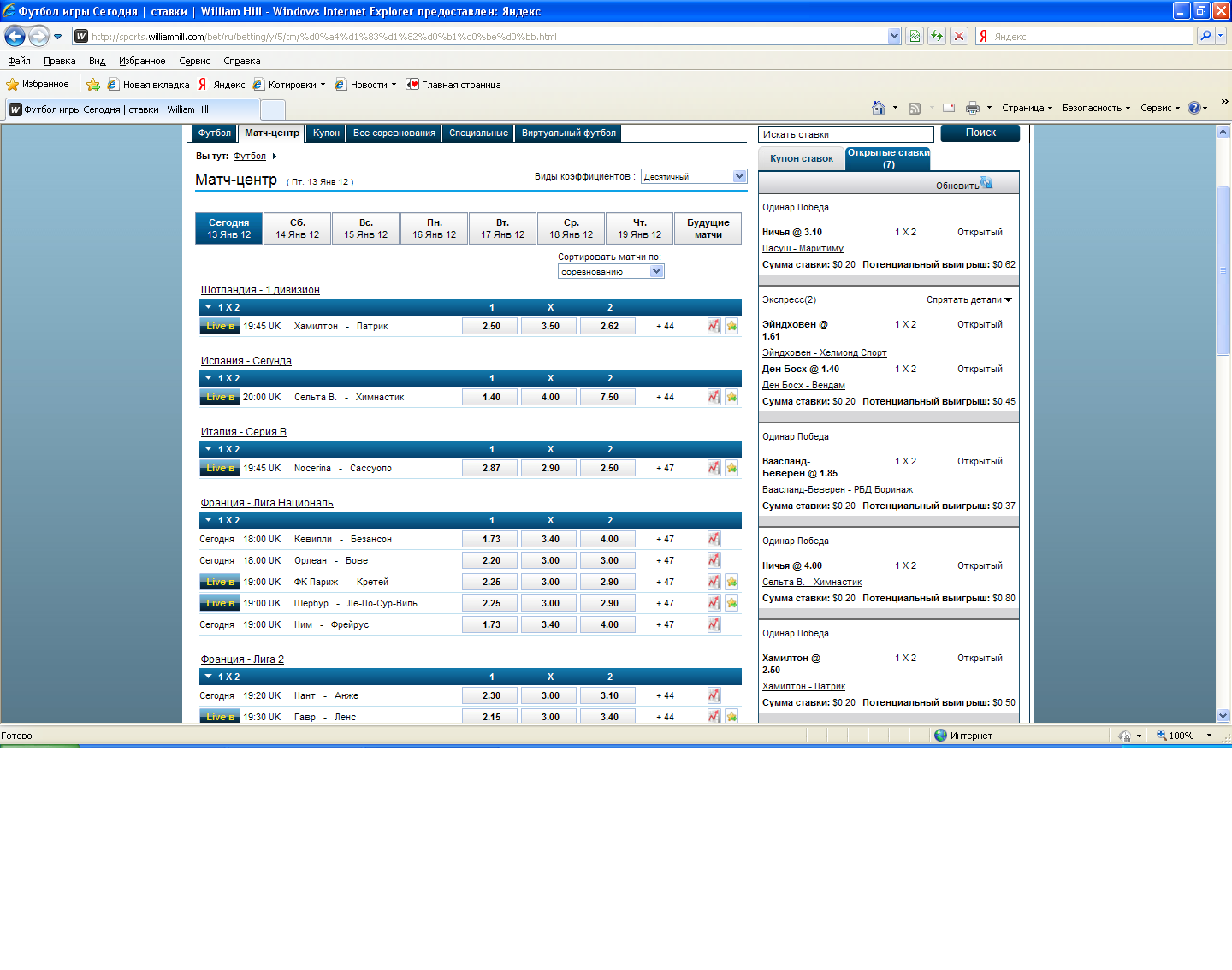The width and height of the screenshot is (1232, 970).
Task: Open the sort matches by соревнованию dropdown
Action: tap(656, 271)
